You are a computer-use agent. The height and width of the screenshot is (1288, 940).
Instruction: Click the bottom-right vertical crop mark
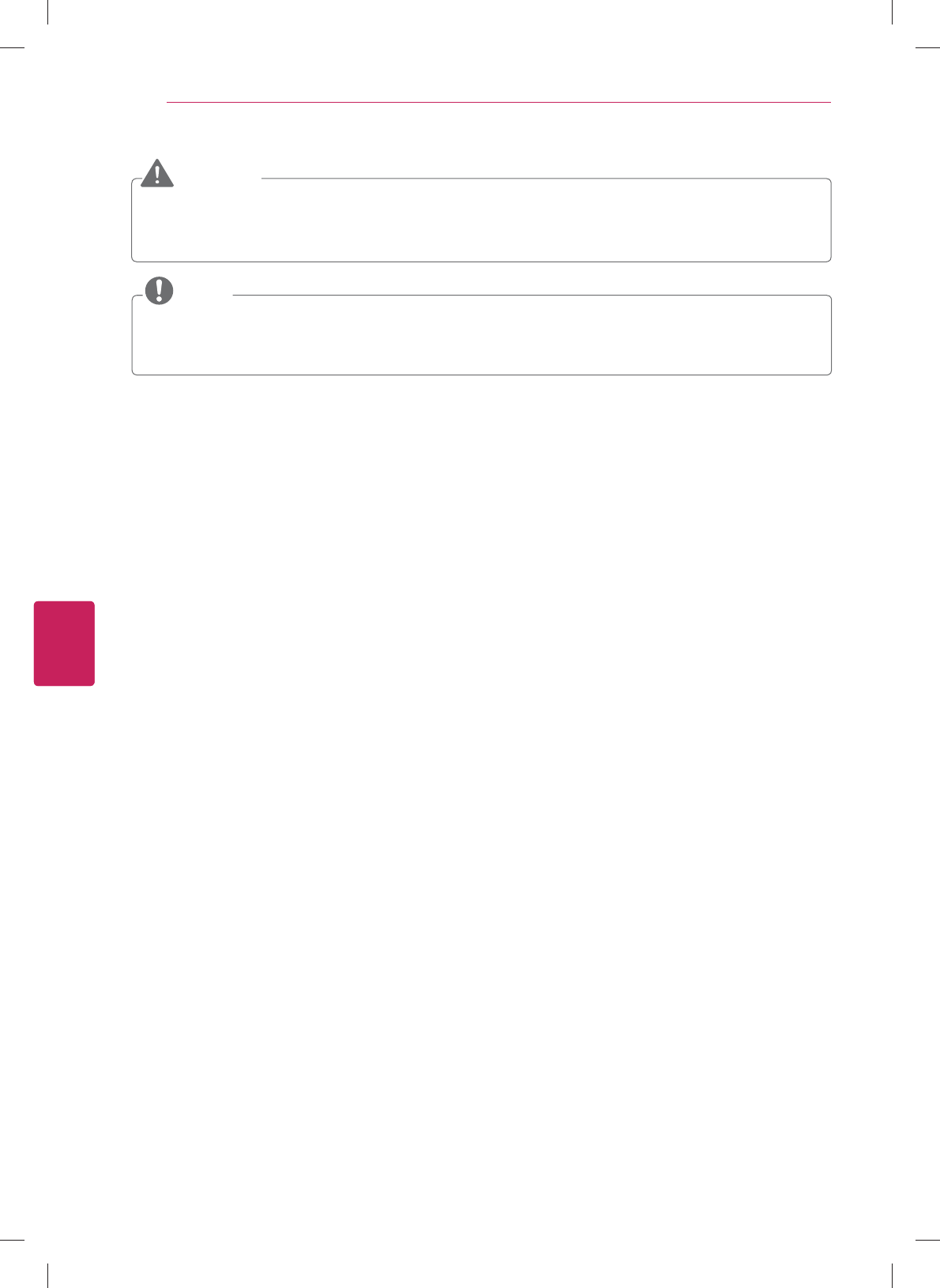[x=891, y=1275]
